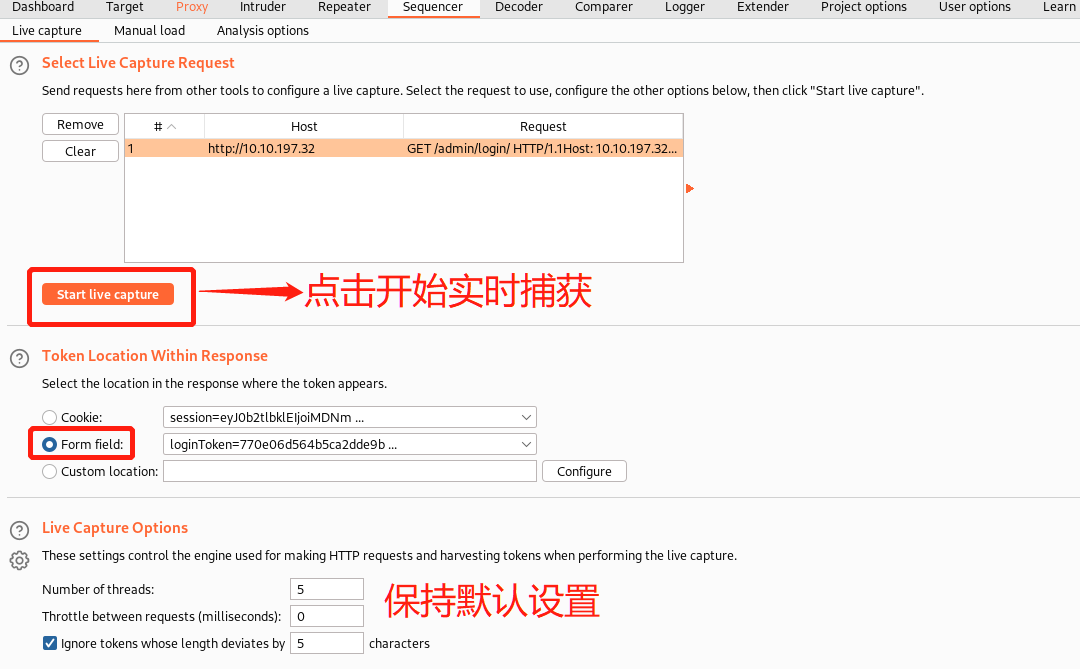Screen dimensions: 1080x669
Task: Sort by the # column header
Action: [164, 126]
